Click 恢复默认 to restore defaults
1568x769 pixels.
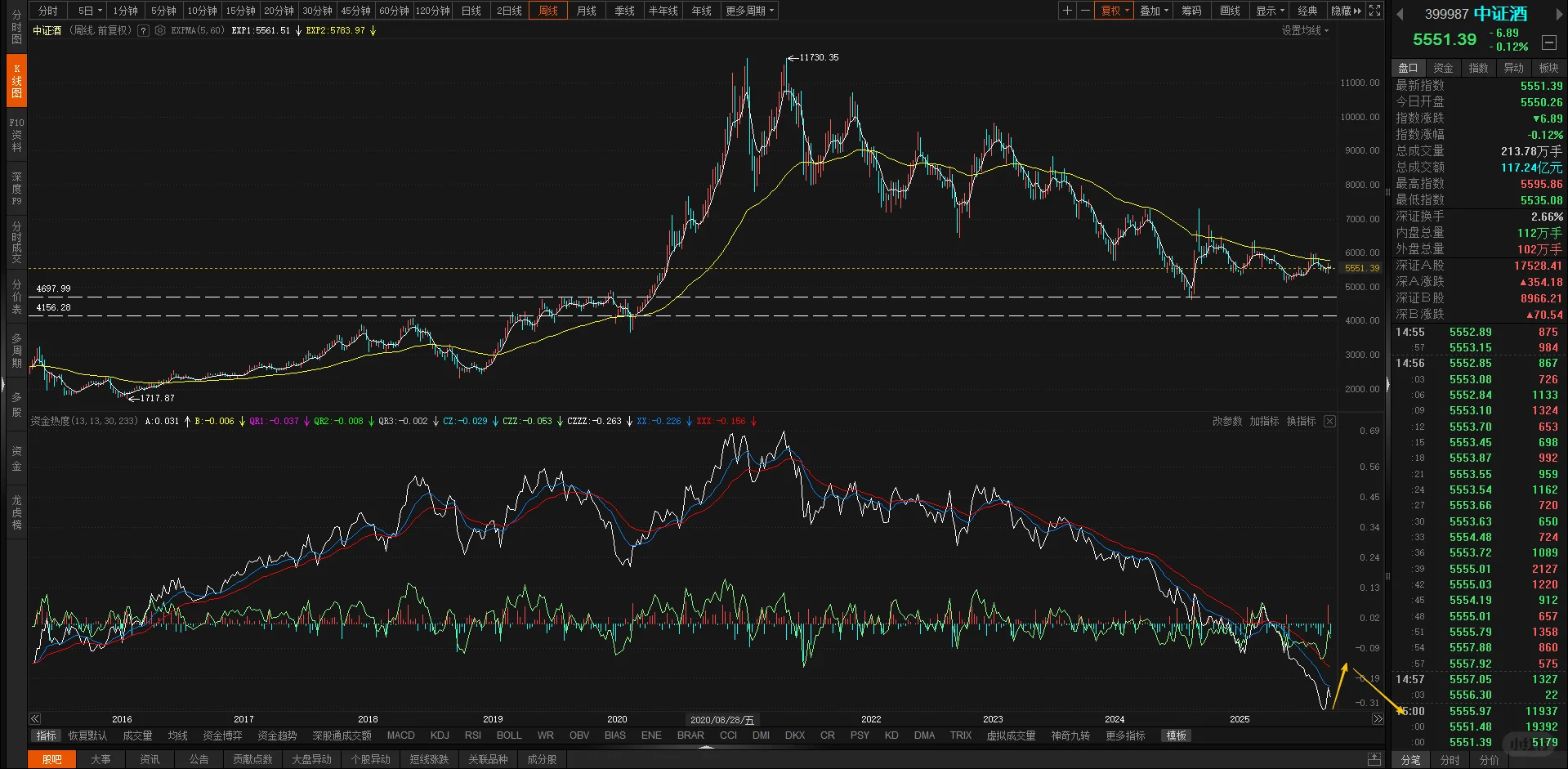pos(87,735)
